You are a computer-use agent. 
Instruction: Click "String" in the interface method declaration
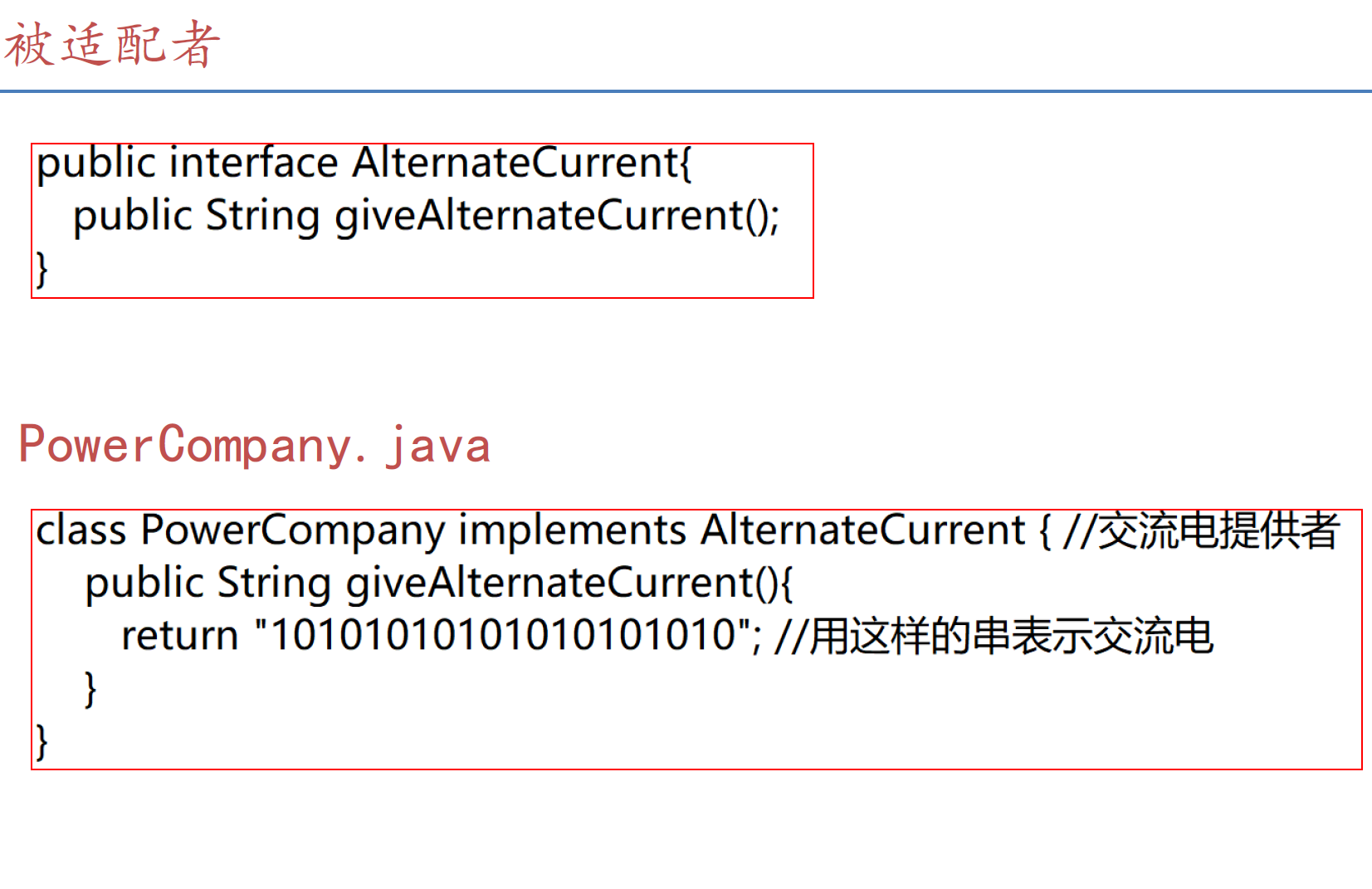coord(262,216)
